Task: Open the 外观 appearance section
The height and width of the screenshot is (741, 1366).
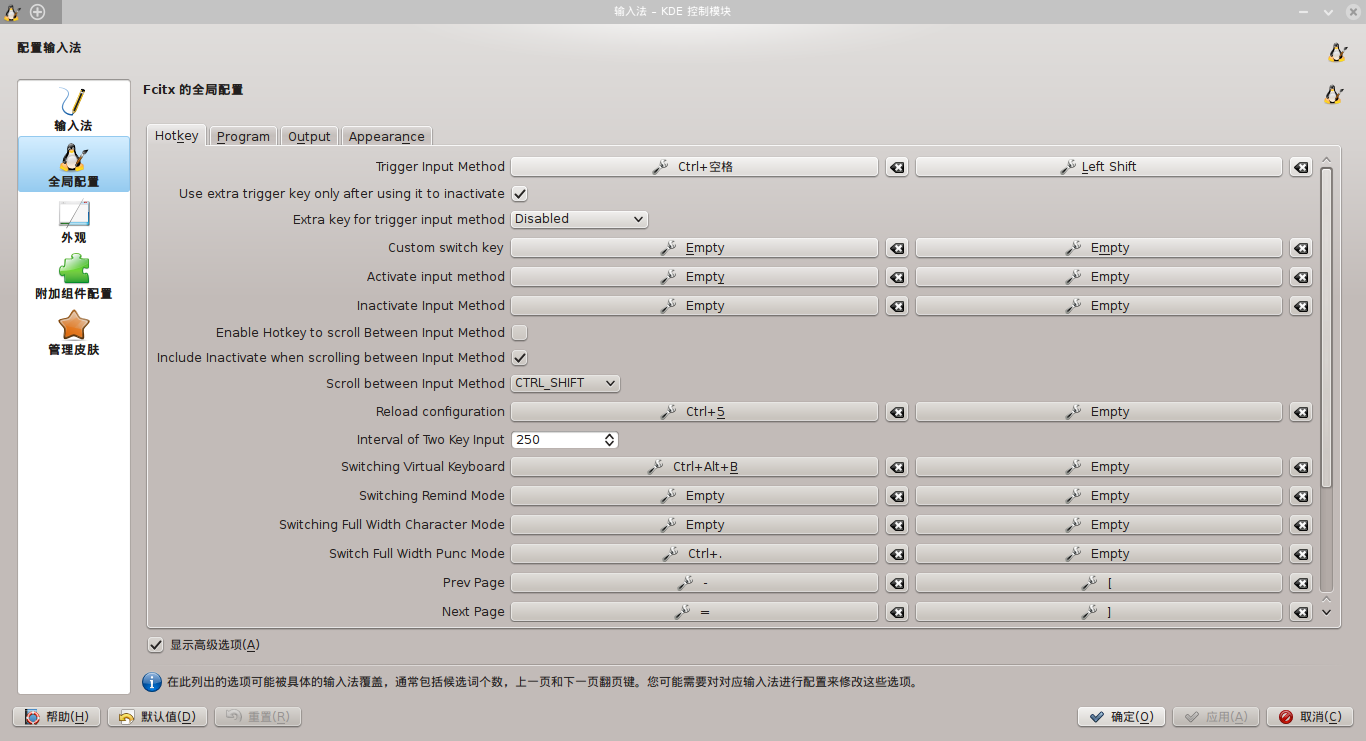Action: [x=73, y=221]
